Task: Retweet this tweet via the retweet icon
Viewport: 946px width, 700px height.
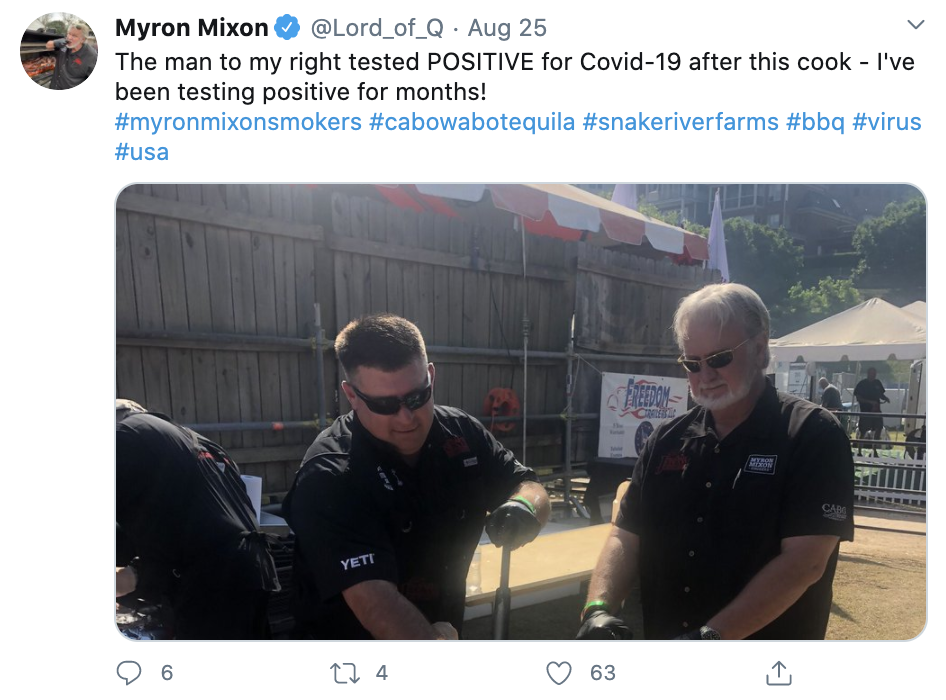Action: pyautogui.click(x=345, y=672)
